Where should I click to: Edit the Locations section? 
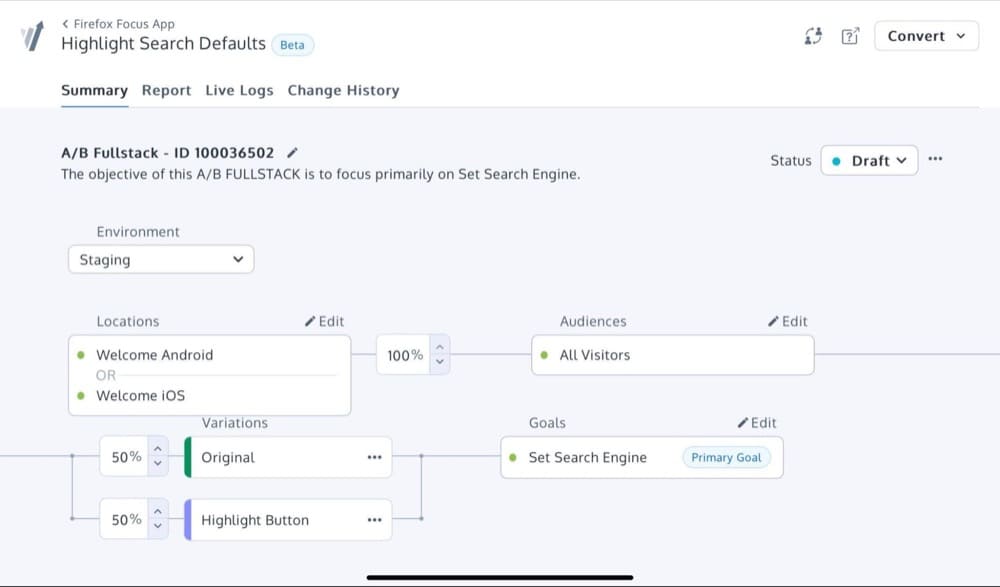[325, 321]
